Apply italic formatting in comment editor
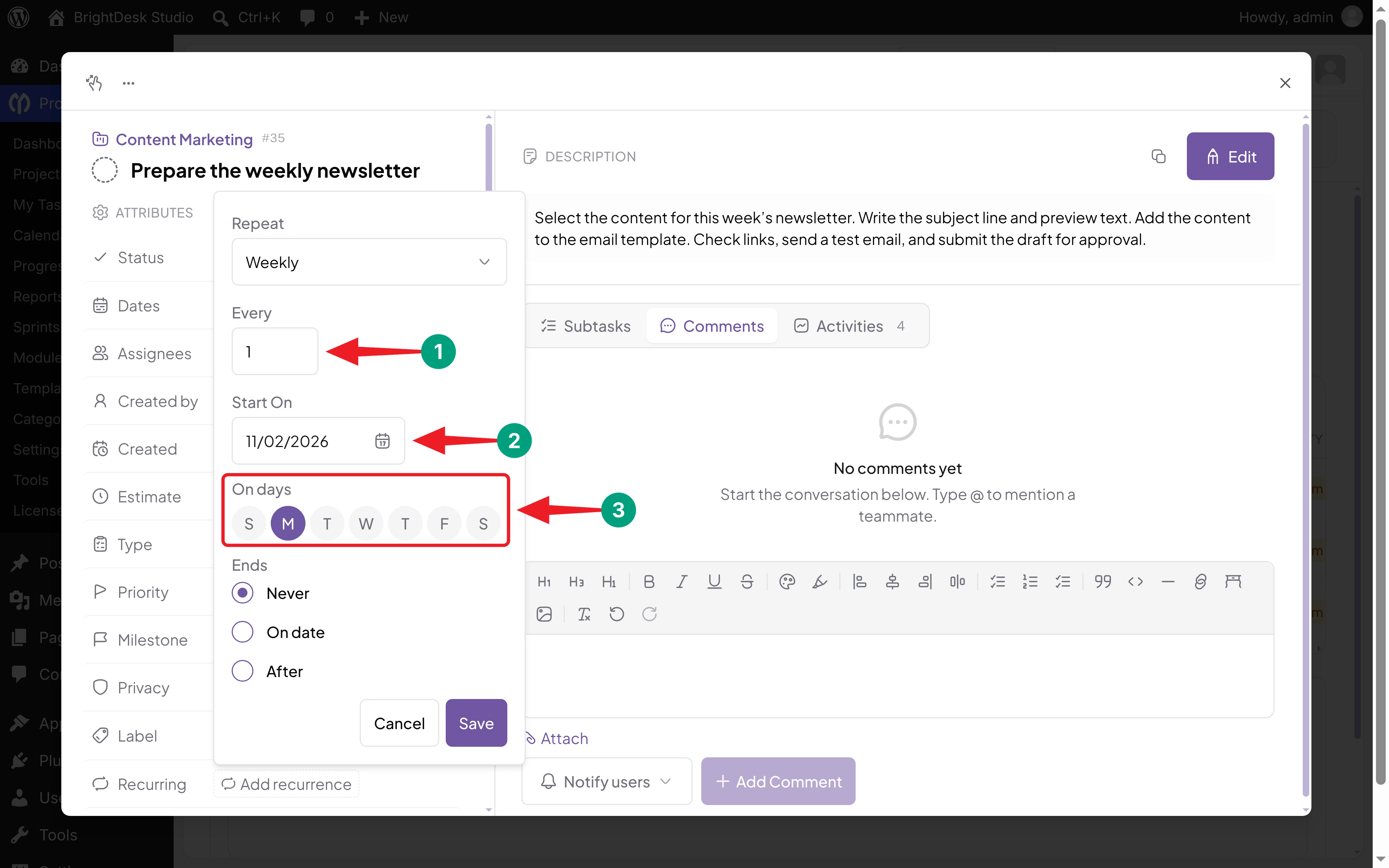Viewport: 1389px width, 868px height. (x=681, y=582)
